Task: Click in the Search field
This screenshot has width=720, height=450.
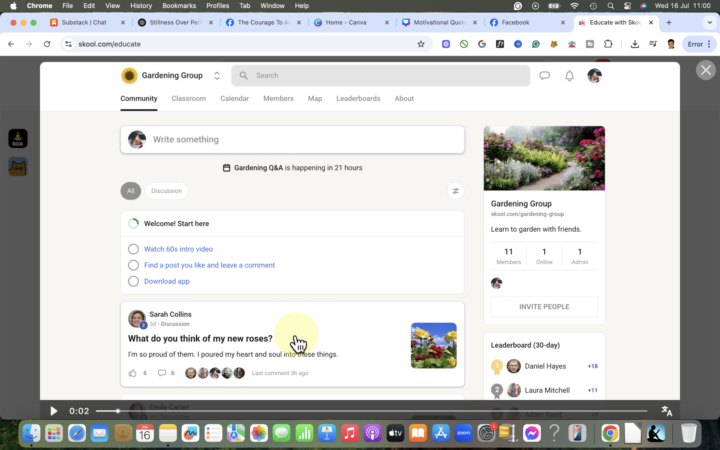Action: pos(381,76)
